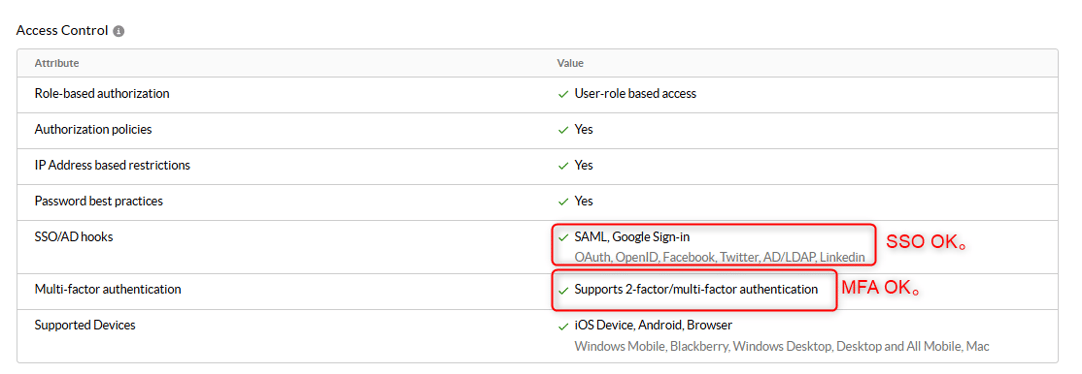Click the grey OAuth, OpenID, Facebook text line
Image resolution: width=1082 pixels, height=374 pixels.
point(720,257)
